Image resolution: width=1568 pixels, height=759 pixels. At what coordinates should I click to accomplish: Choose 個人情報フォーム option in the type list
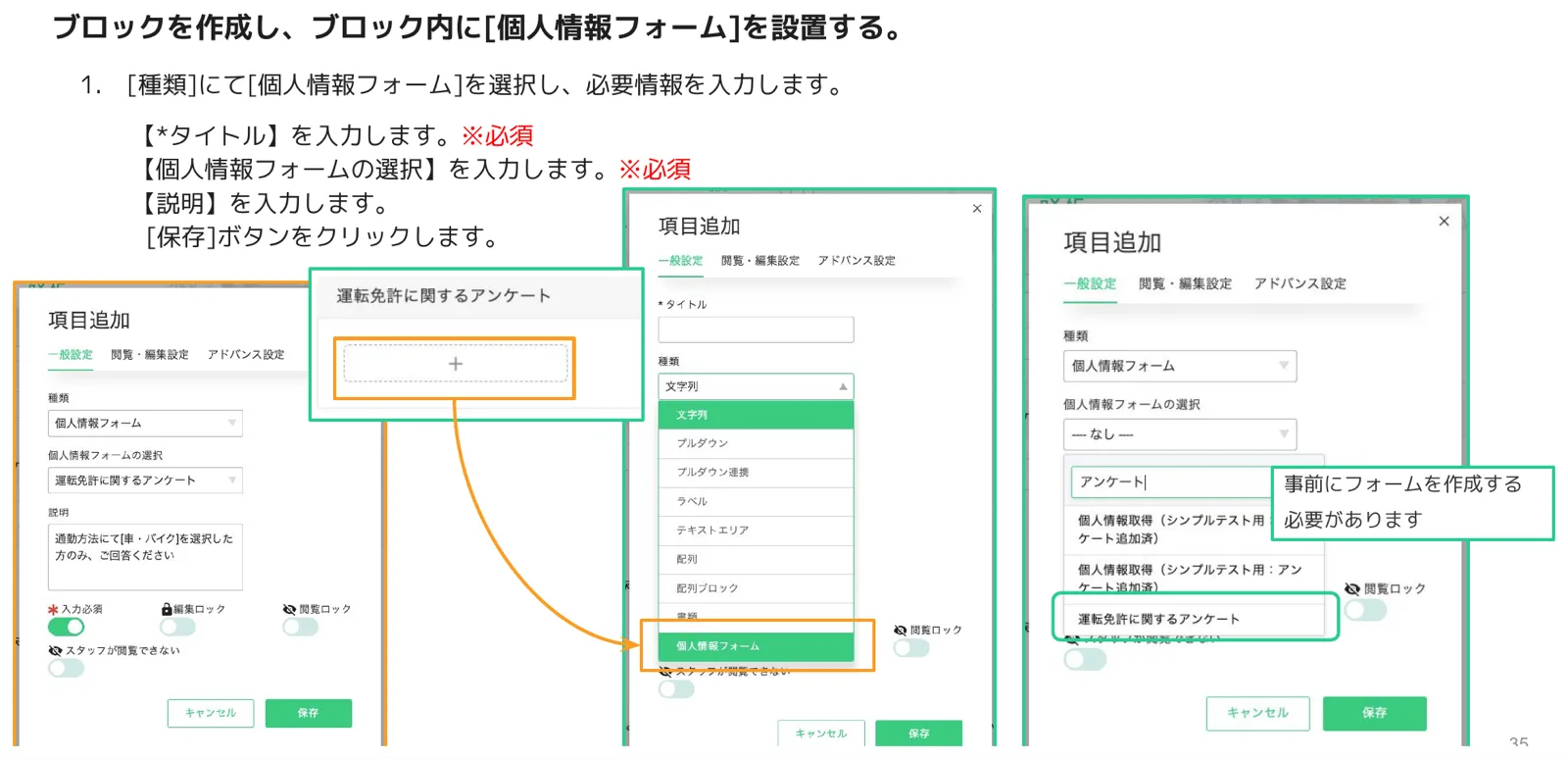(x=756, y=646)
